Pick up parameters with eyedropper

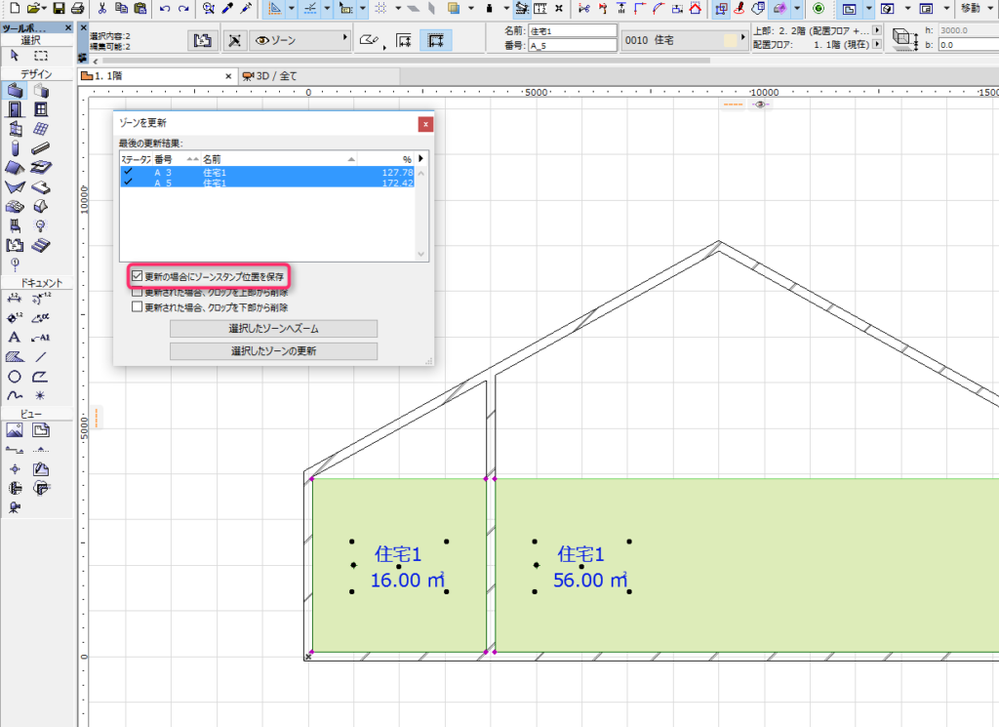click(227, 8)
